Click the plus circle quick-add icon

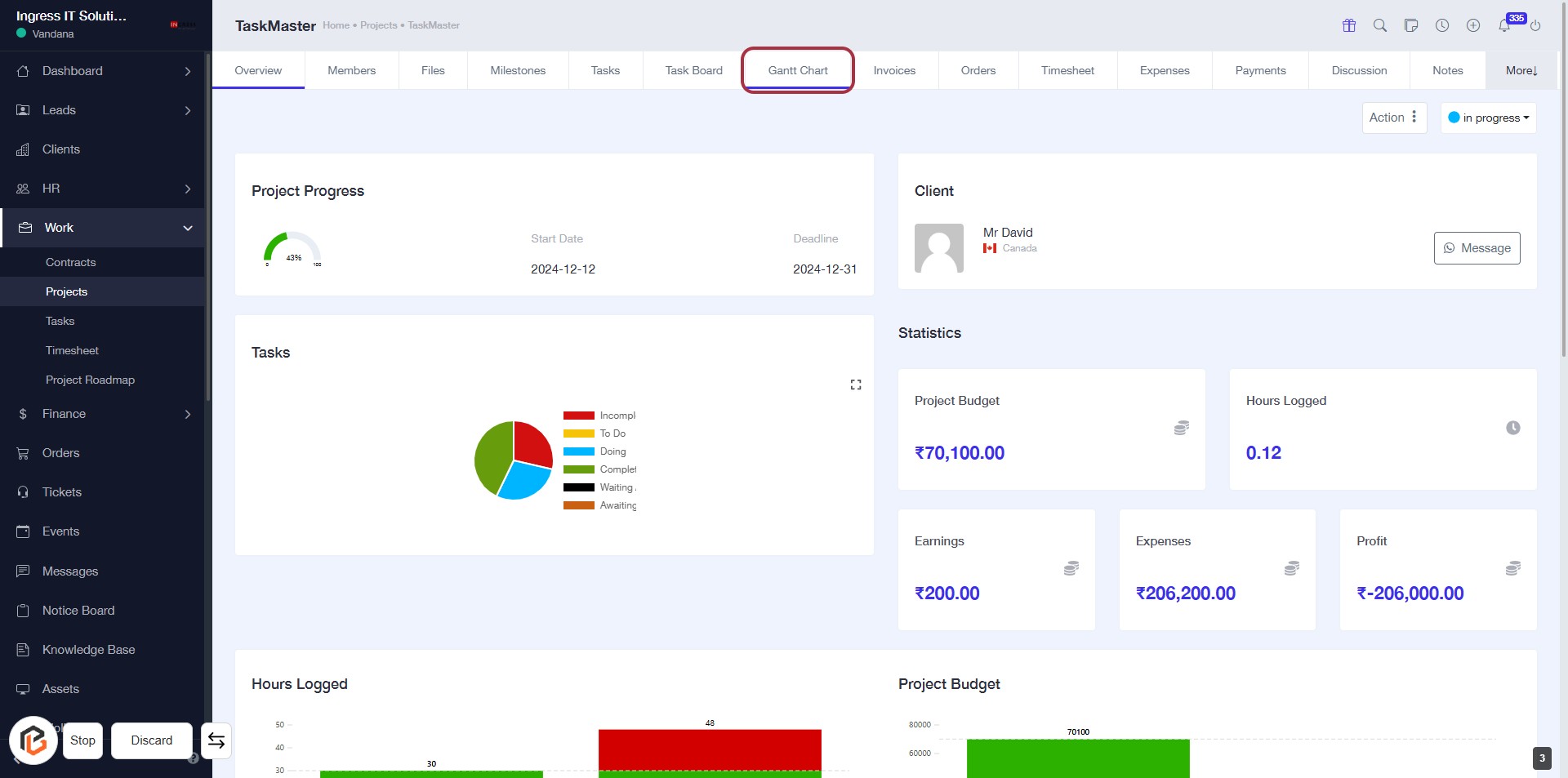(x=1473, y=25)
